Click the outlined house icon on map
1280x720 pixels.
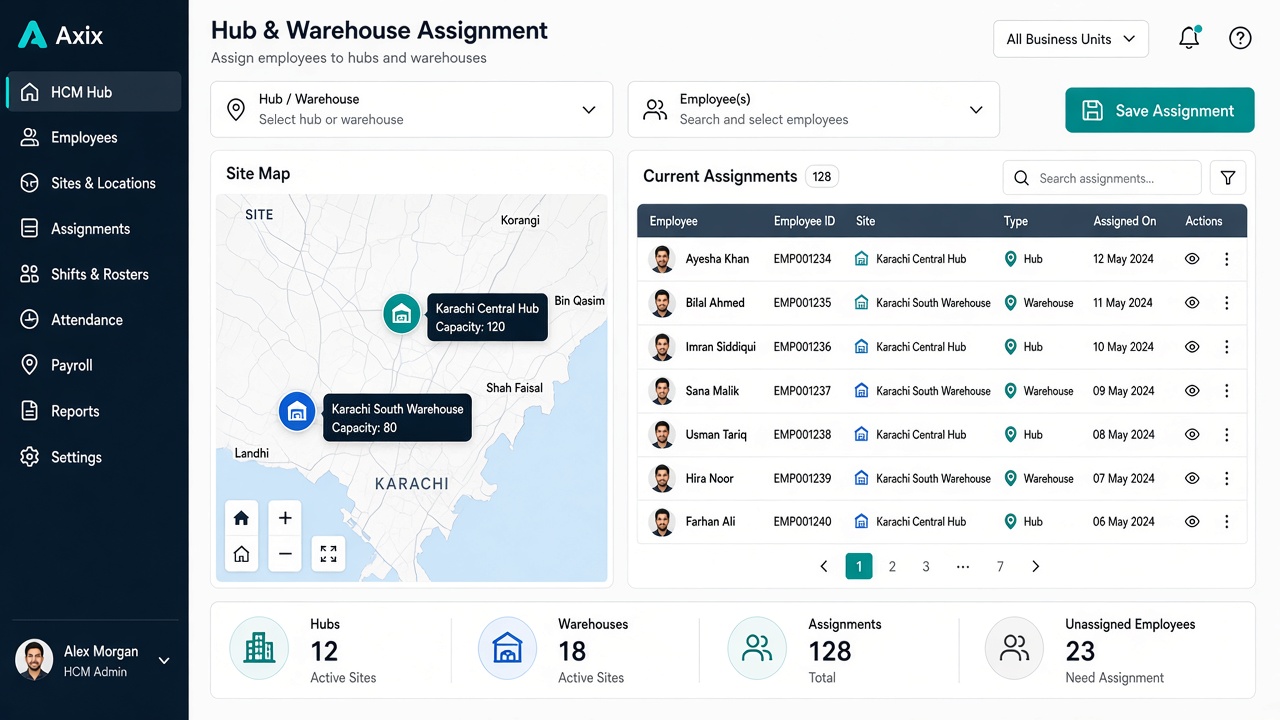pos(241,553)
